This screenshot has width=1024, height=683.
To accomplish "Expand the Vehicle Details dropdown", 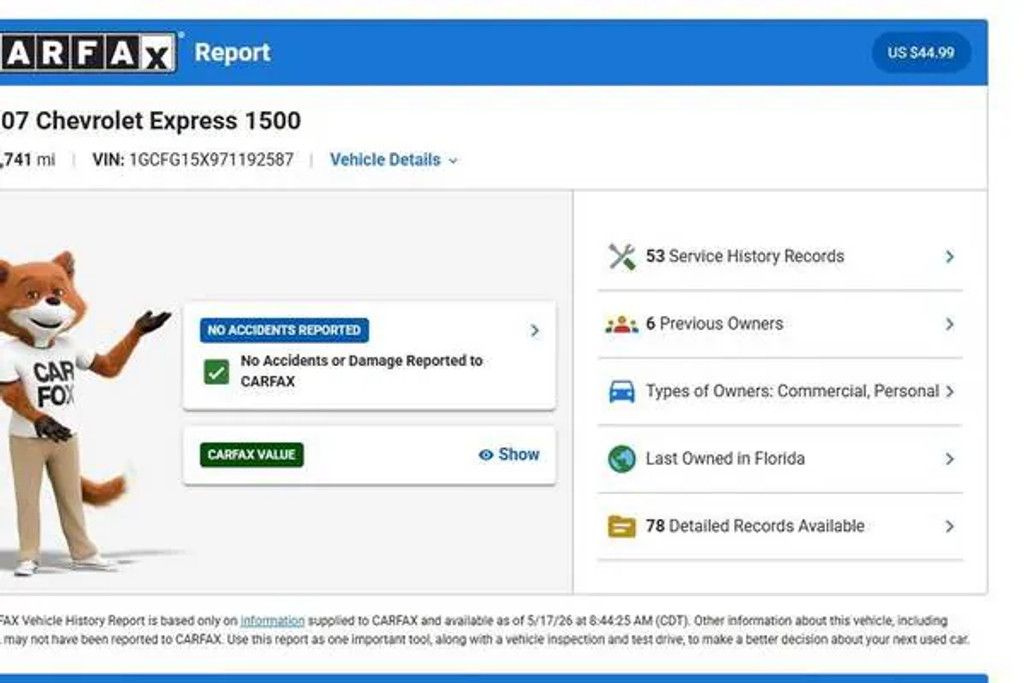I will (394, 160).
